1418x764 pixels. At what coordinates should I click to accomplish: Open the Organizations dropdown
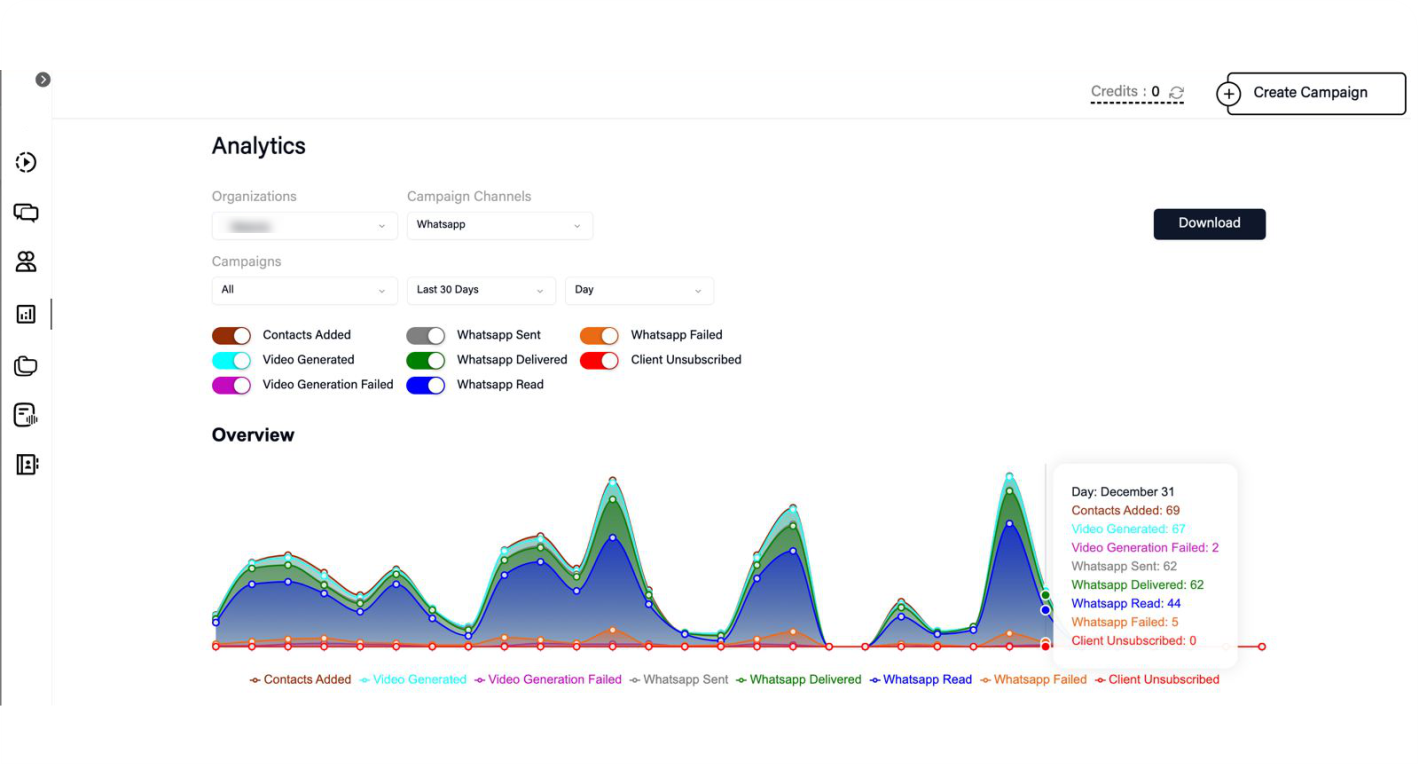[x=304, y=226]
